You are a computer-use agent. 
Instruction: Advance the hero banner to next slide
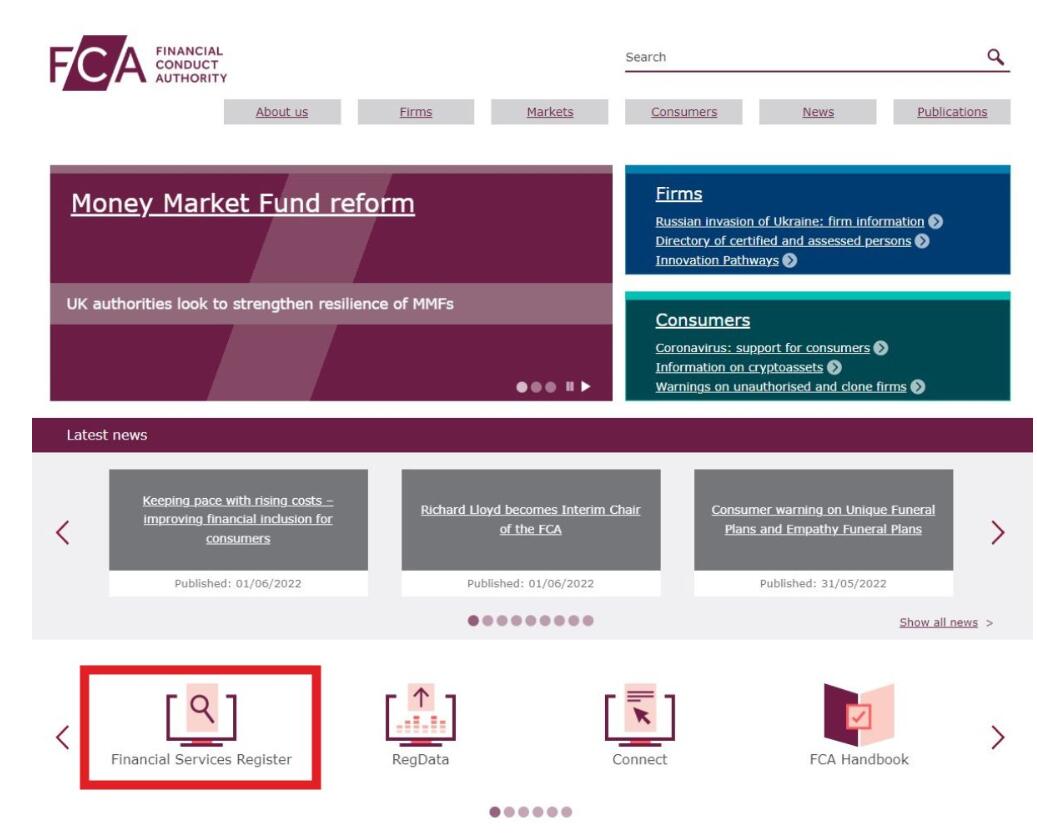coord(586,387)
